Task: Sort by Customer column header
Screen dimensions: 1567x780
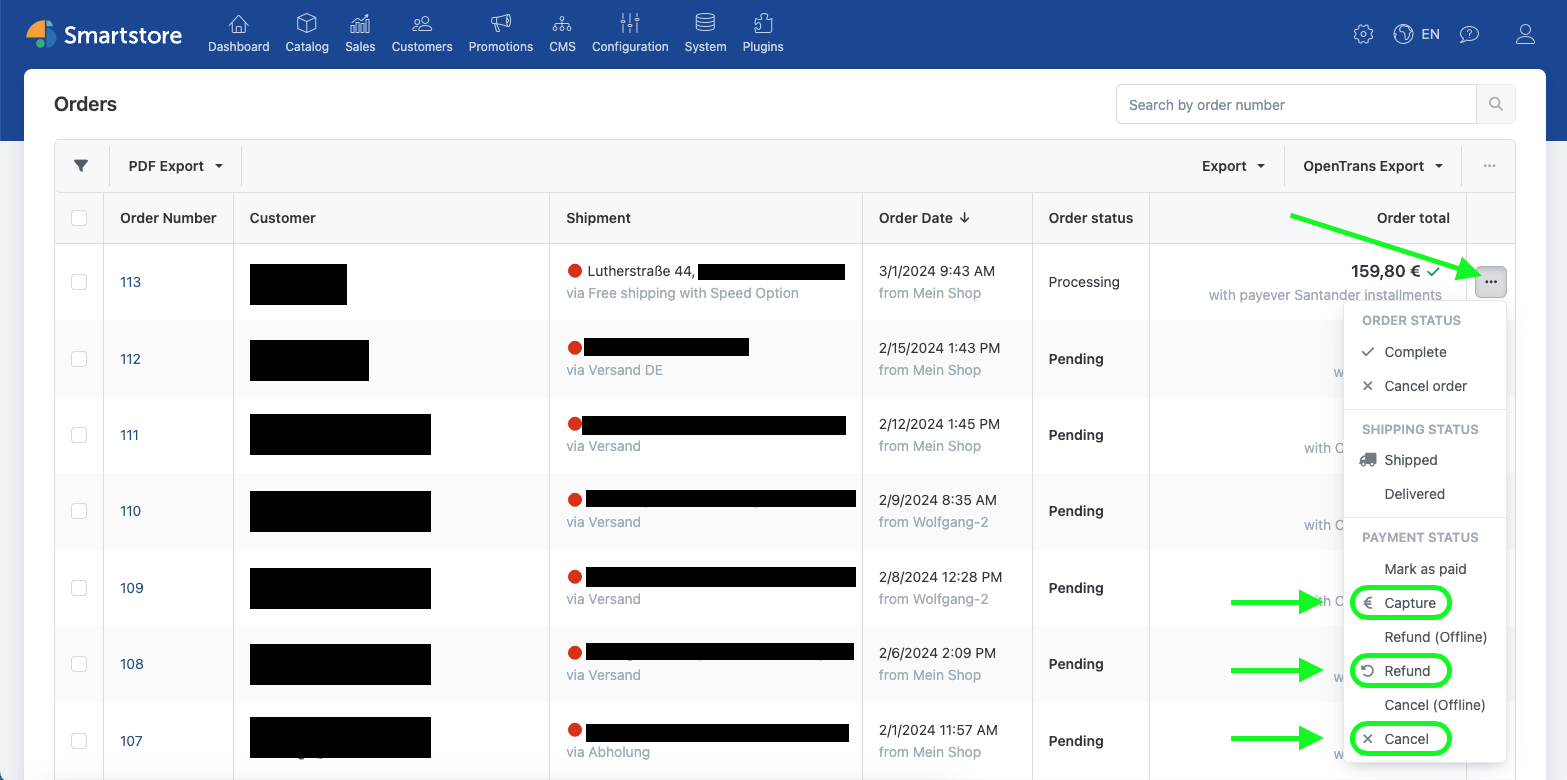Action: 282,218
